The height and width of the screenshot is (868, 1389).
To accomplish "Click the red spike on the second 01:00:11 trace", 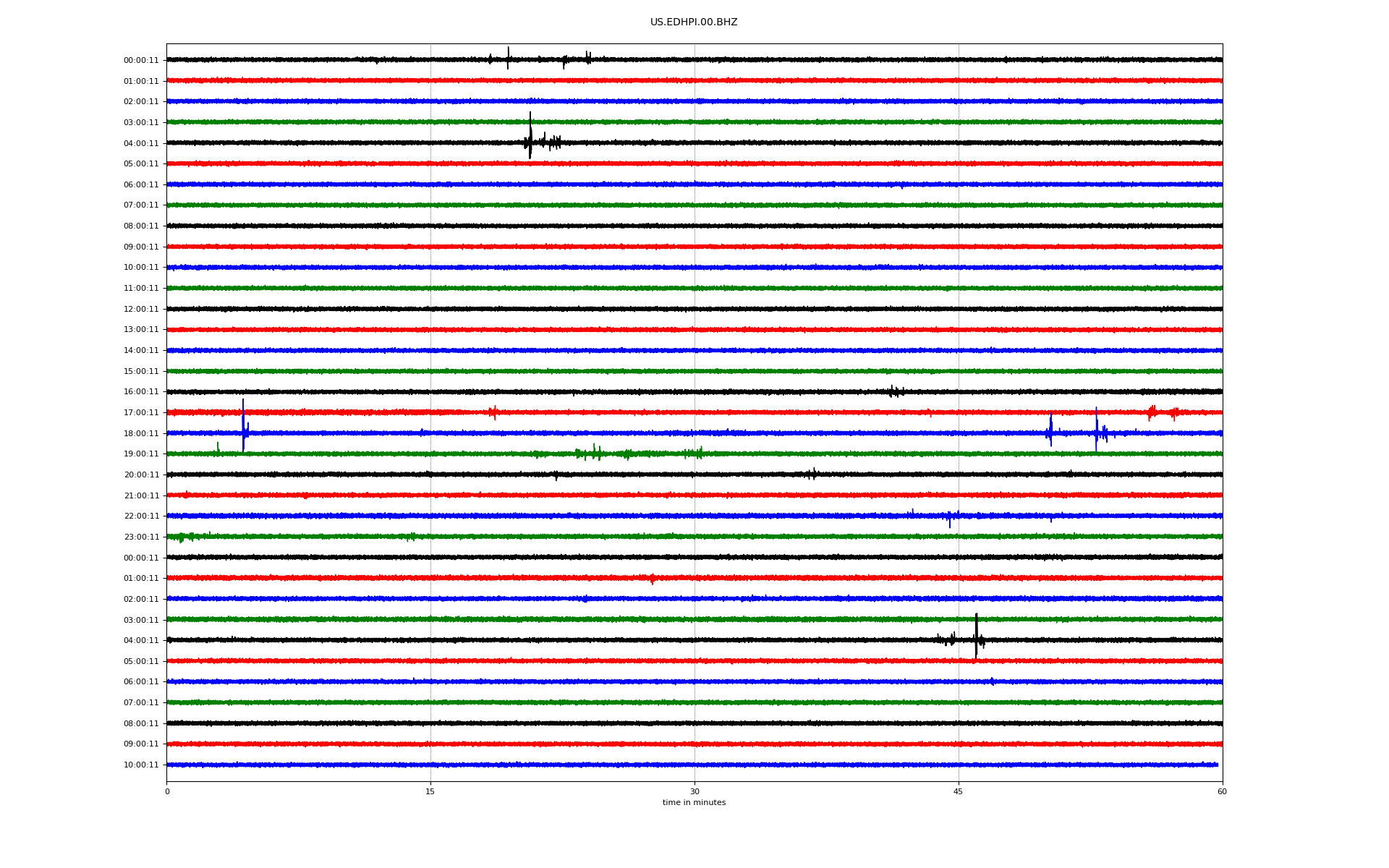I will 652,579.
